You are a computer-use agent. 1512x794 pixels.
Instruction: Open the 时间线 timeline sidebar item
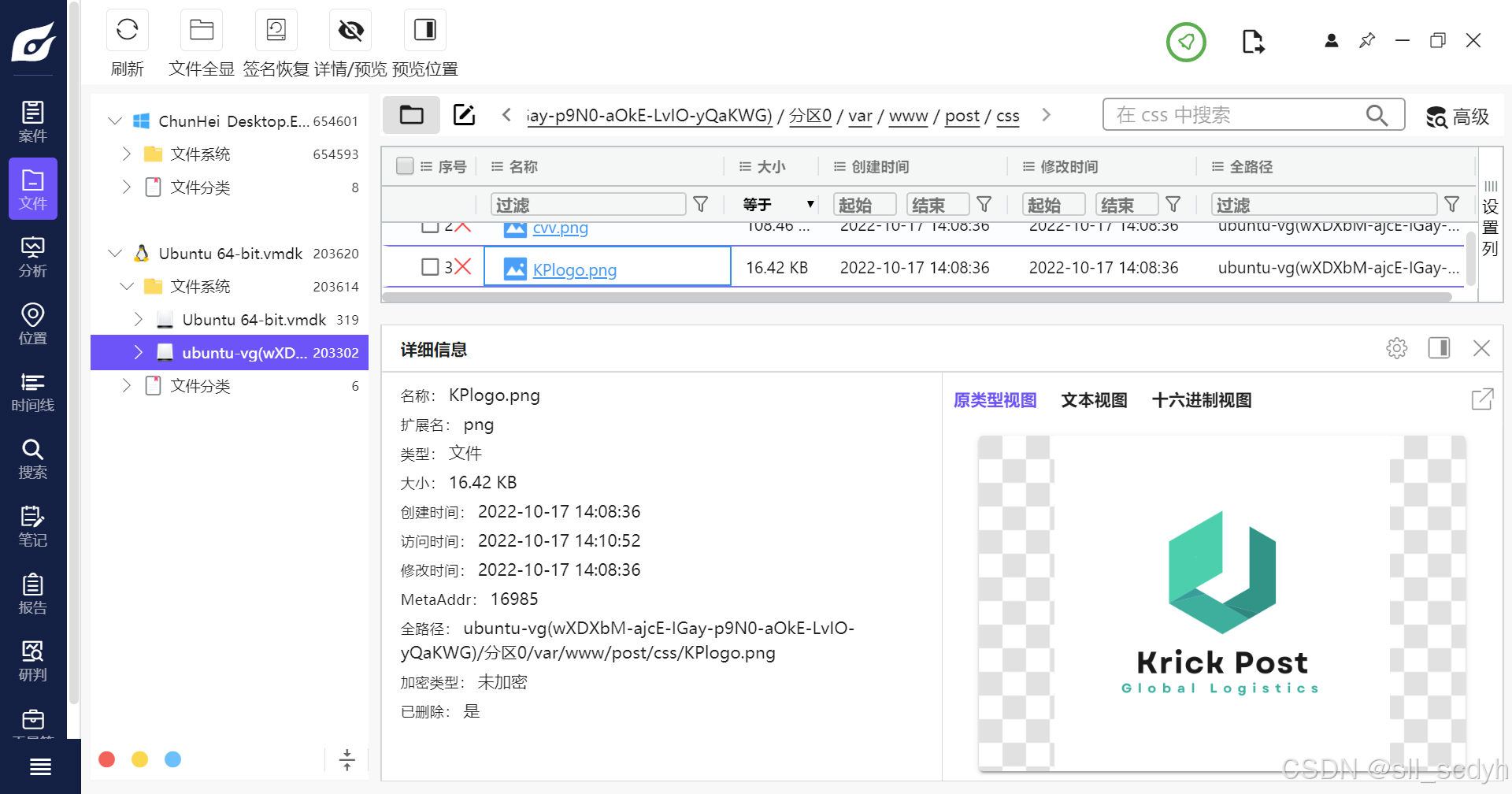pos(33,392)
